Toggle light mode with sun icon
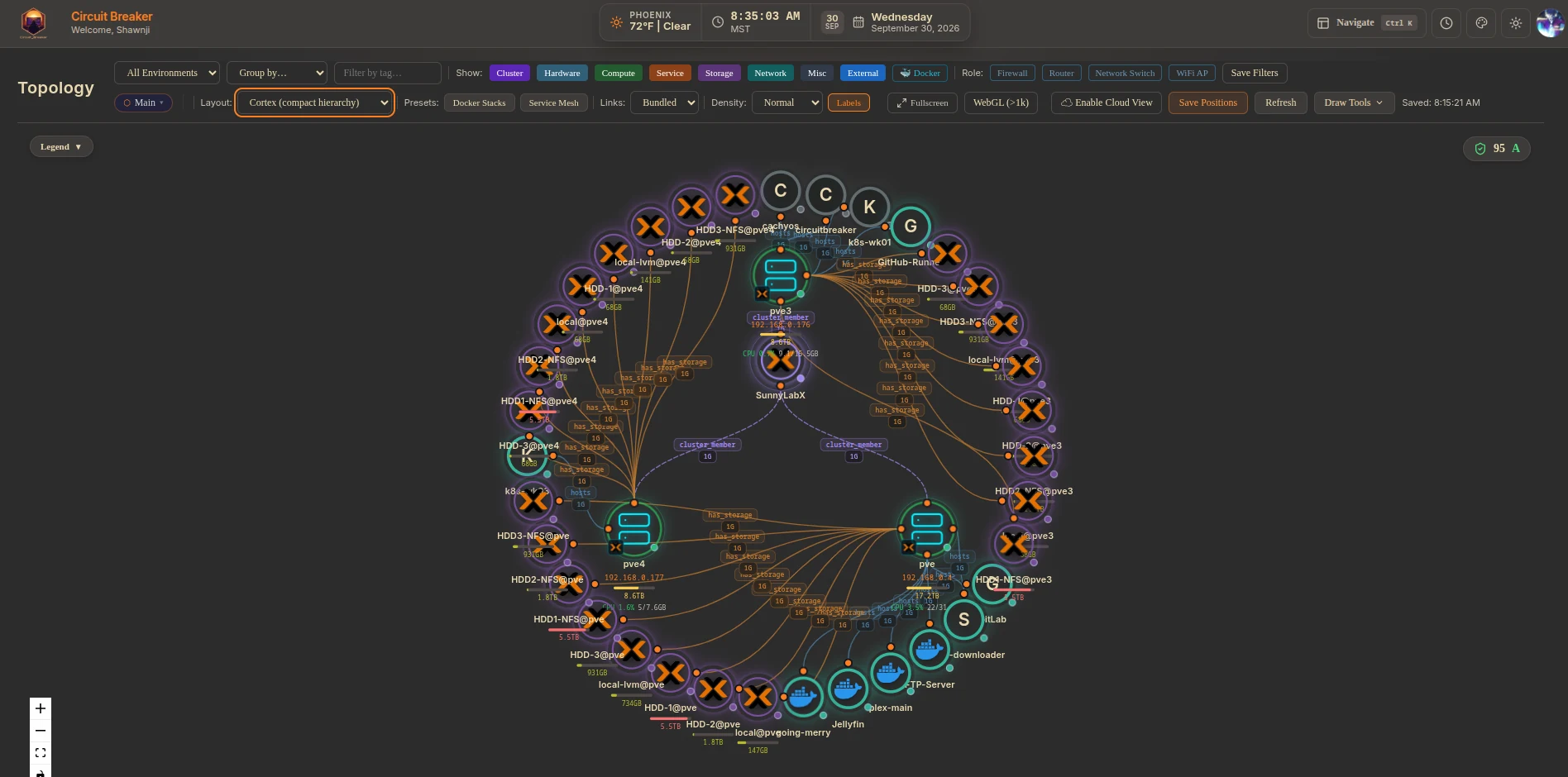Image resolution: width=1568 pixels, height=777 pixels. point(1516,23)
